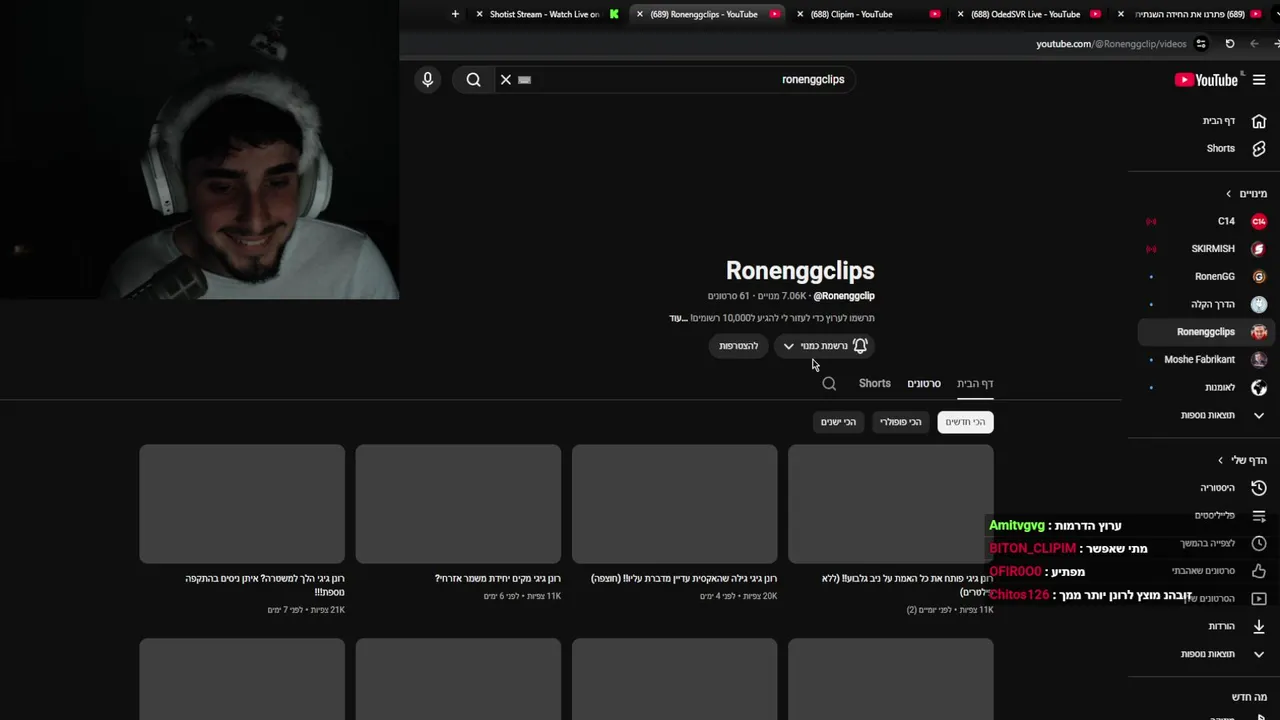This screenshot has width=1280, height=720.
Task: Start voice search with the microphone icon
Action: point(427,79)
